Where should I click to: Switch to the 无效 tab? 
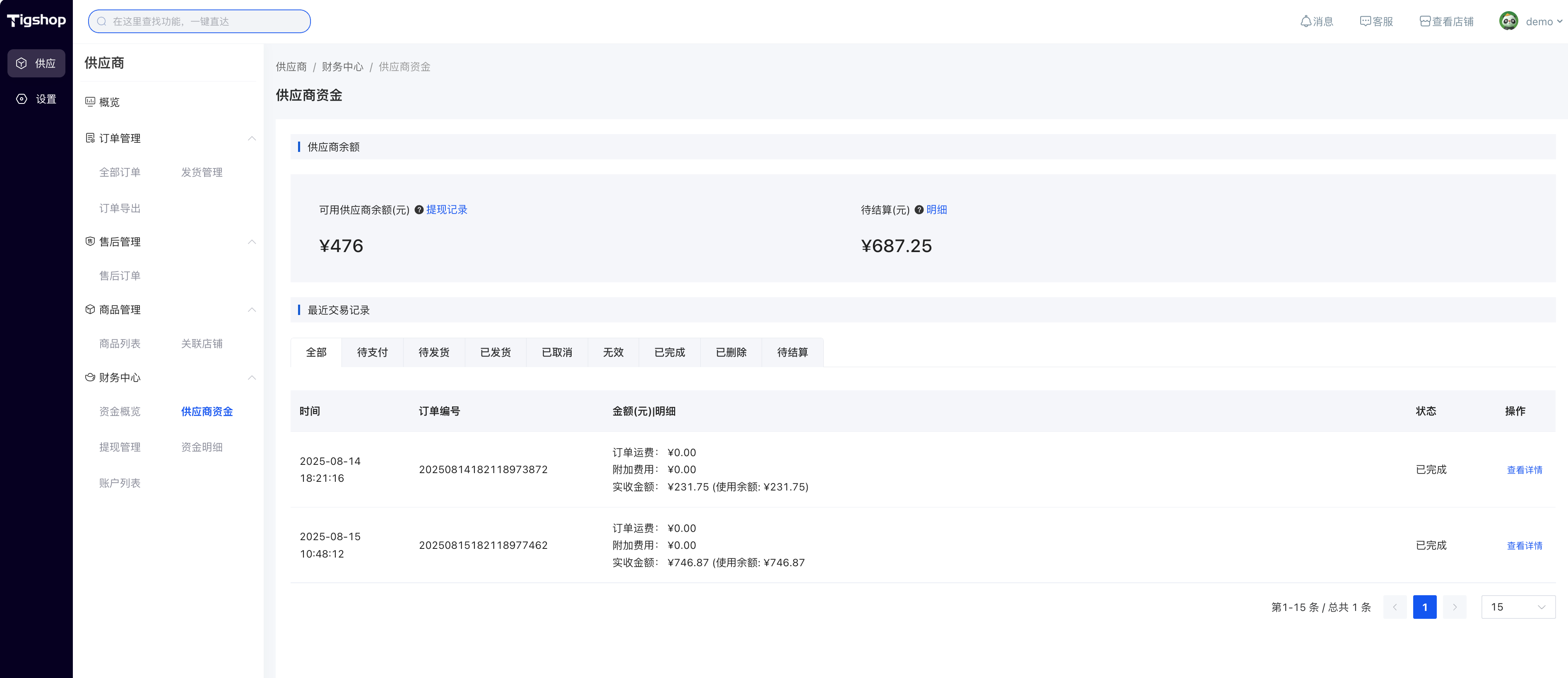coord(613,352)
